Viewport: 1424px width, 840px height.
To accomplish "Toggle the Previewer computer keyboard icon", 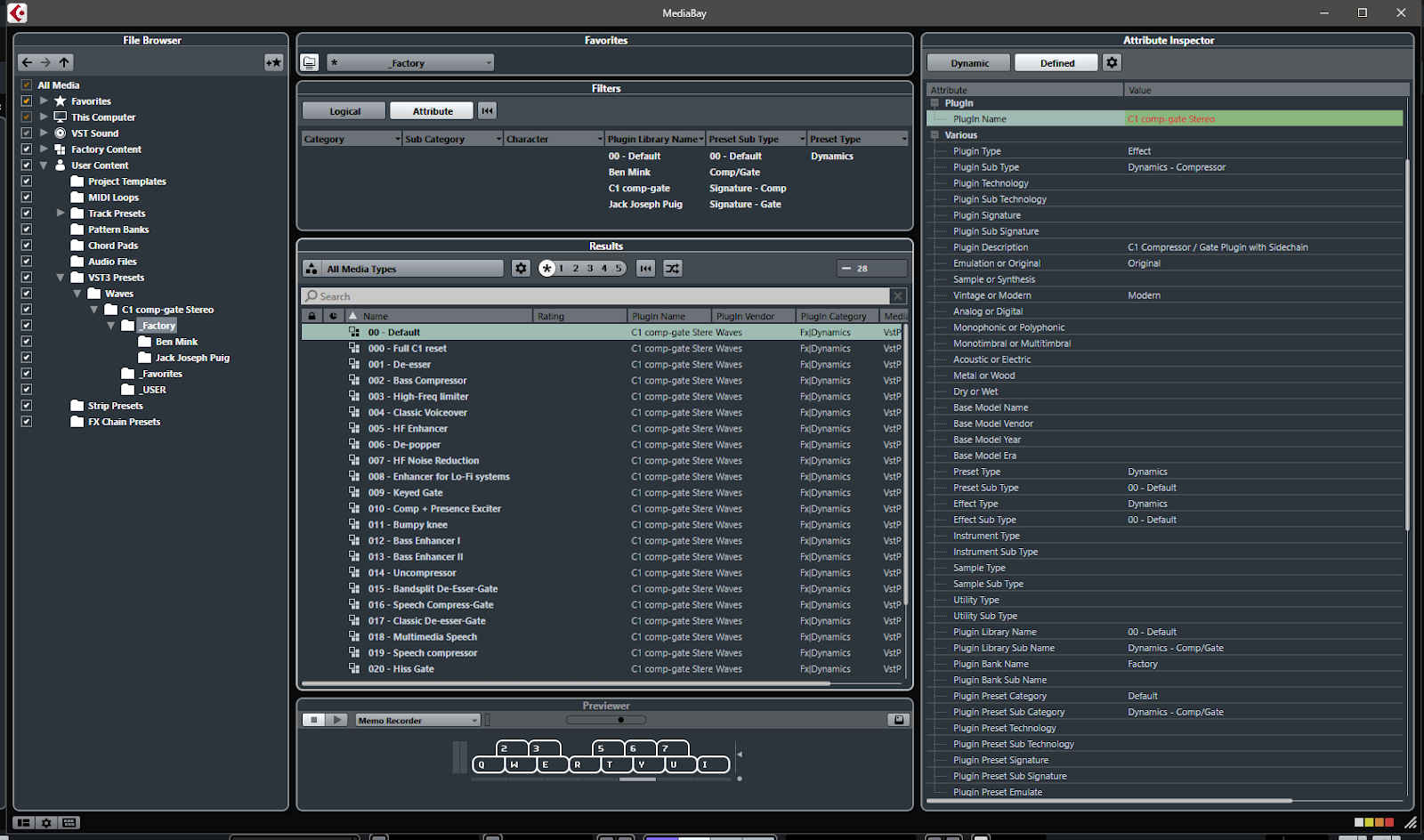I will tap(899, 720).
